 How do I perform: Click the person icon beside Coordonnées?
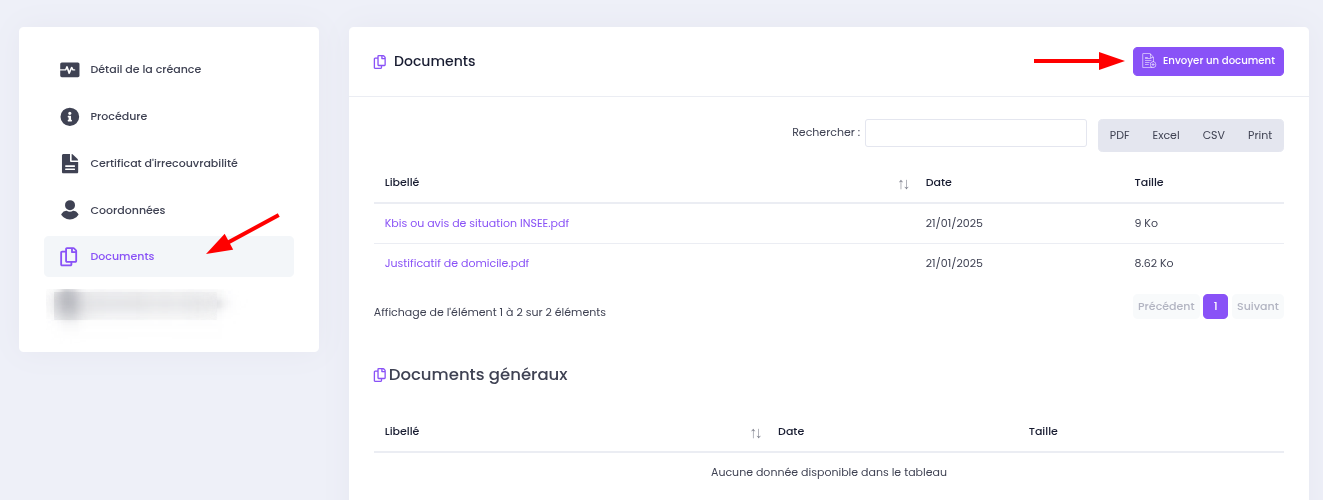coord(69,210)
